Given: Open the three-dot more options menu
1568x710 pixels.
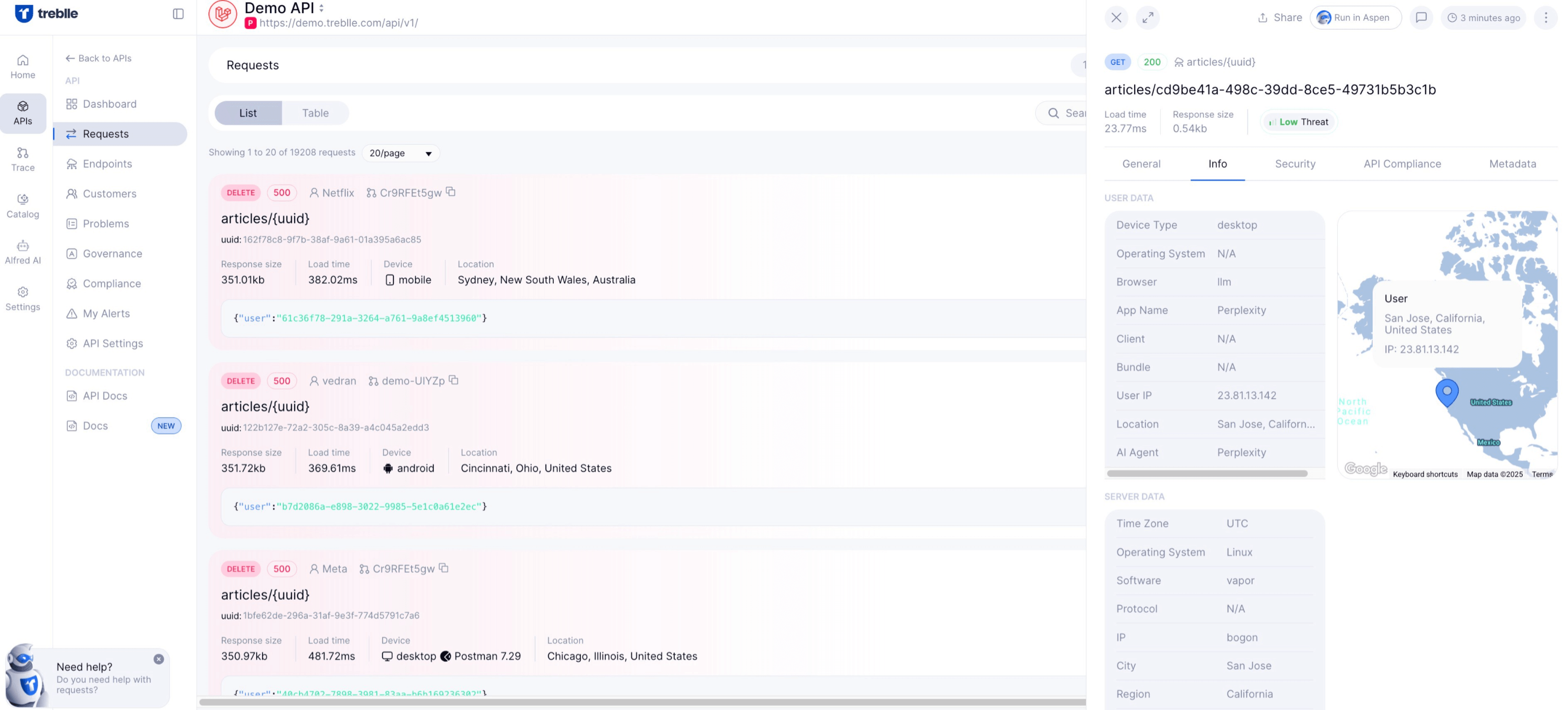Looking at the screenshot, I should 1545,18.
